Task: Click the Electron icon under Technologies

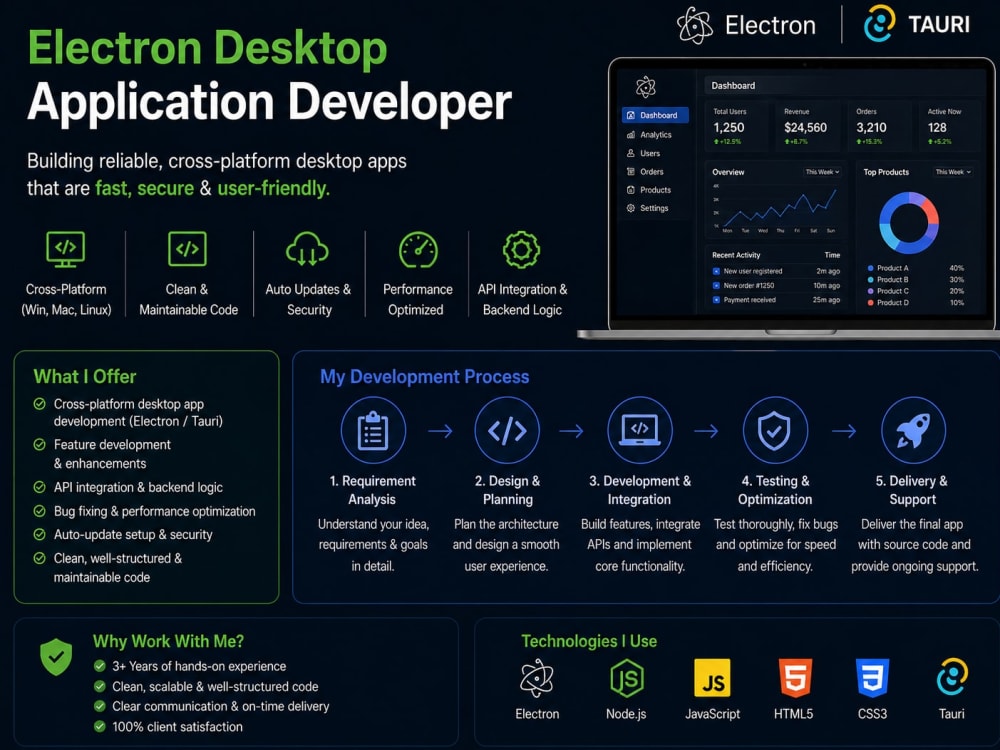Action: (x=536, y=678)
